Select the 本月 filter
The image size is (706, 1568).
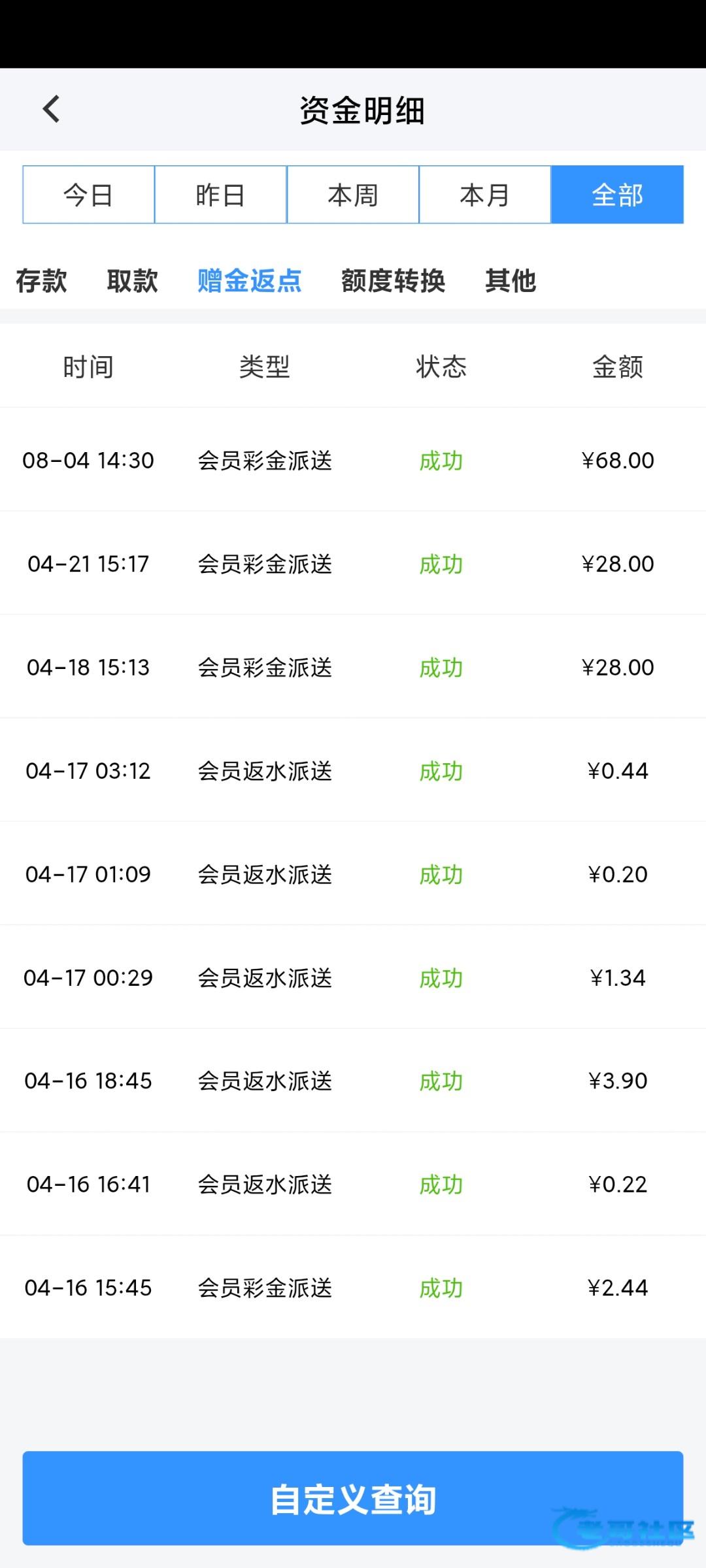coord(484,195)
